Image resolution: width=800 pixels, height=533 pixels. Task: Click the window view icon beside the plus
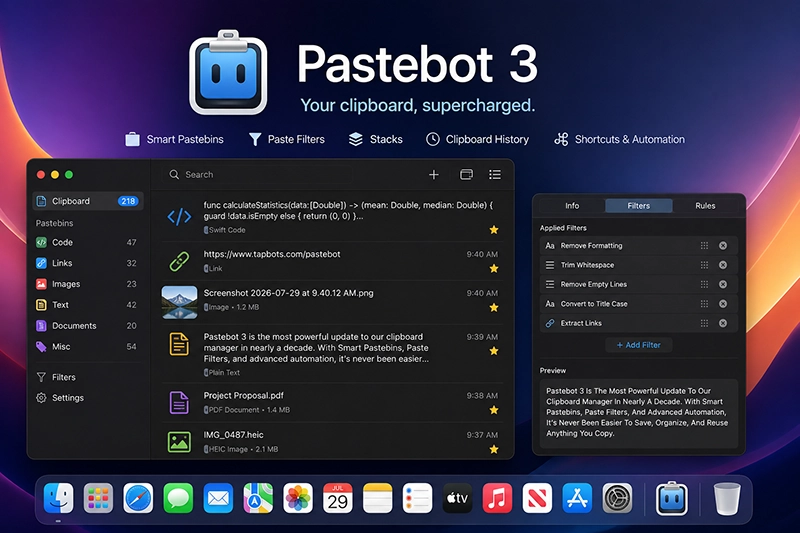click(x=466, y=175)
